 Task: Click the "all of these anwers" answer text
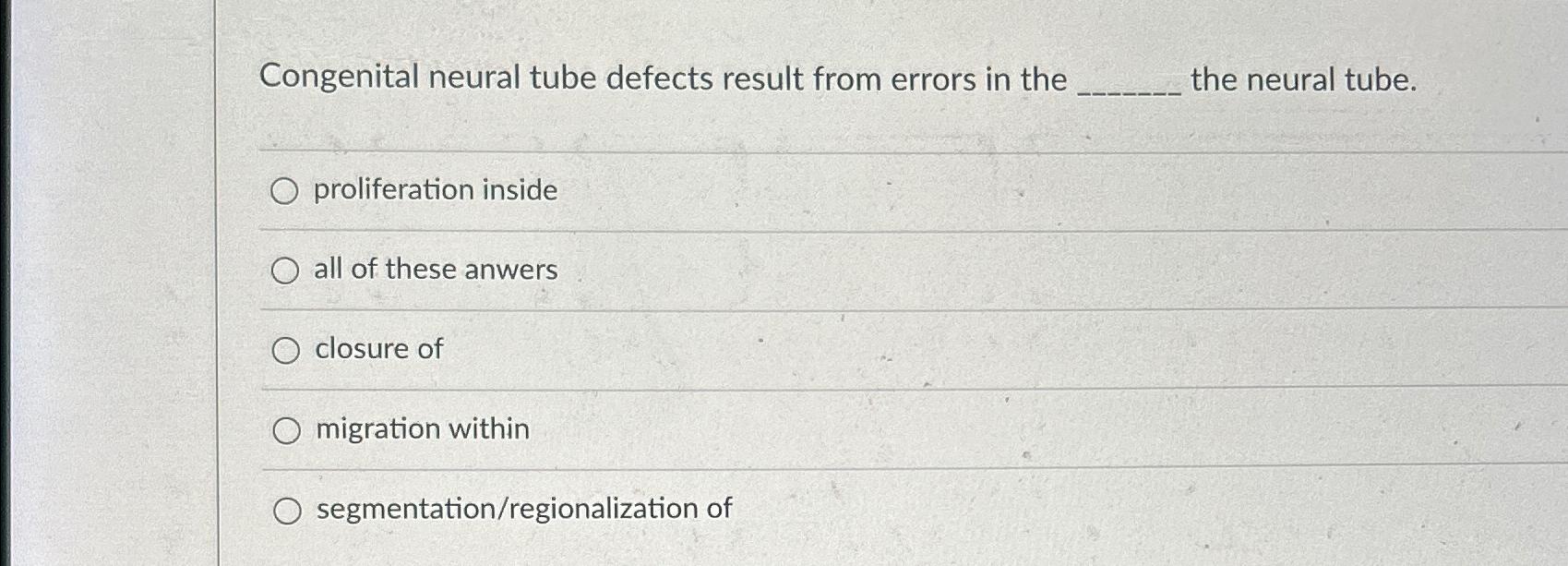coord(435,270)
